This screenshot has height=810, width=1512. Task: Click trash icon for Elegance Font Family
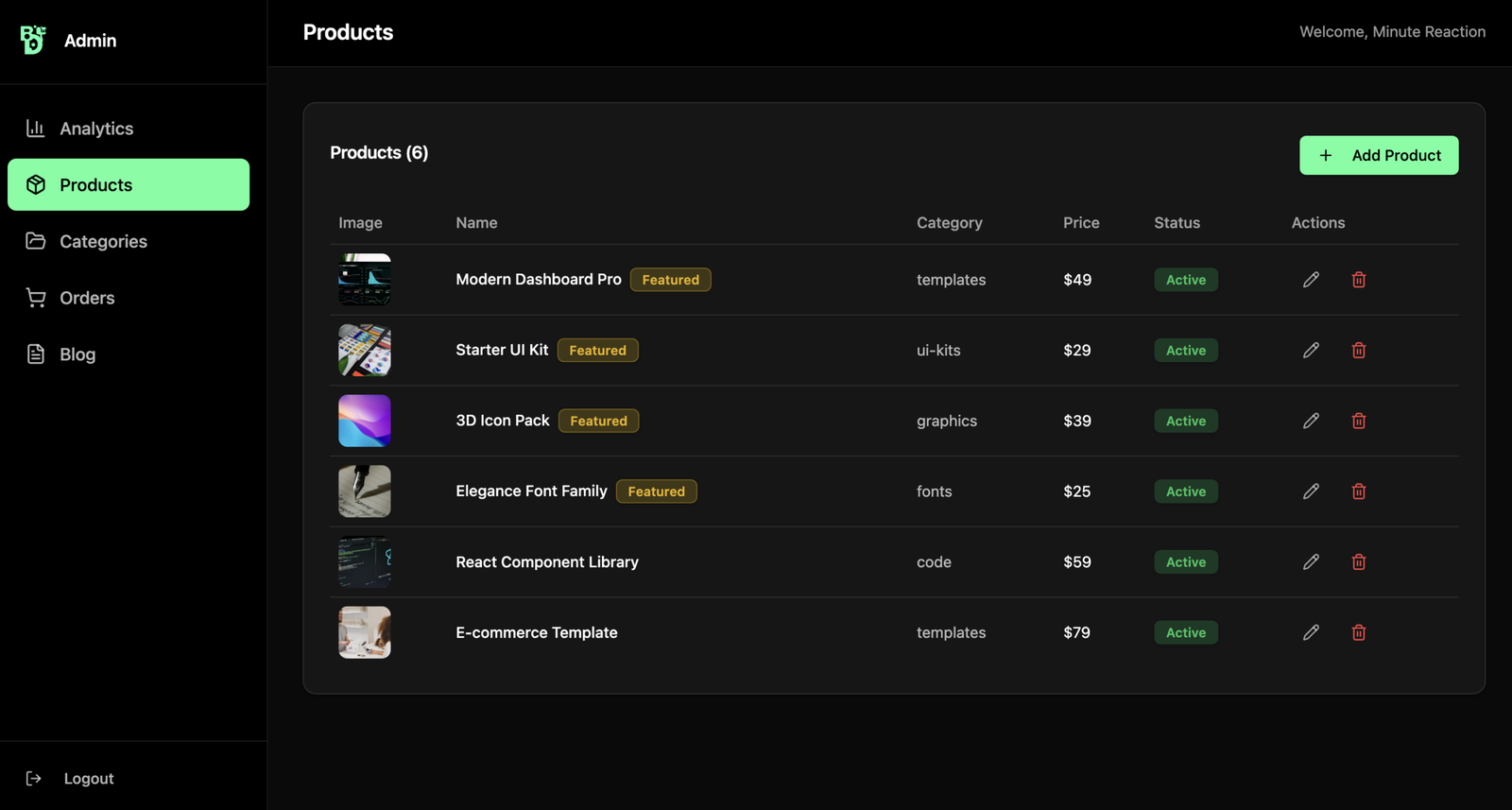tap(1358, 491)
